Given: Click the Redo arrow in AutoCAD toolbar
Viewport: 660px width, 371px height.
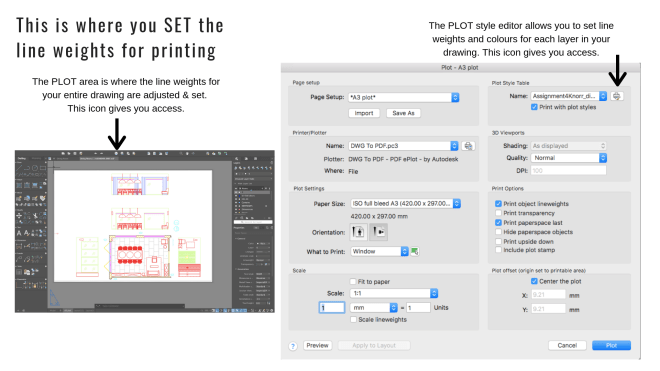Looking at the screenshot, I should coord(101,153).
